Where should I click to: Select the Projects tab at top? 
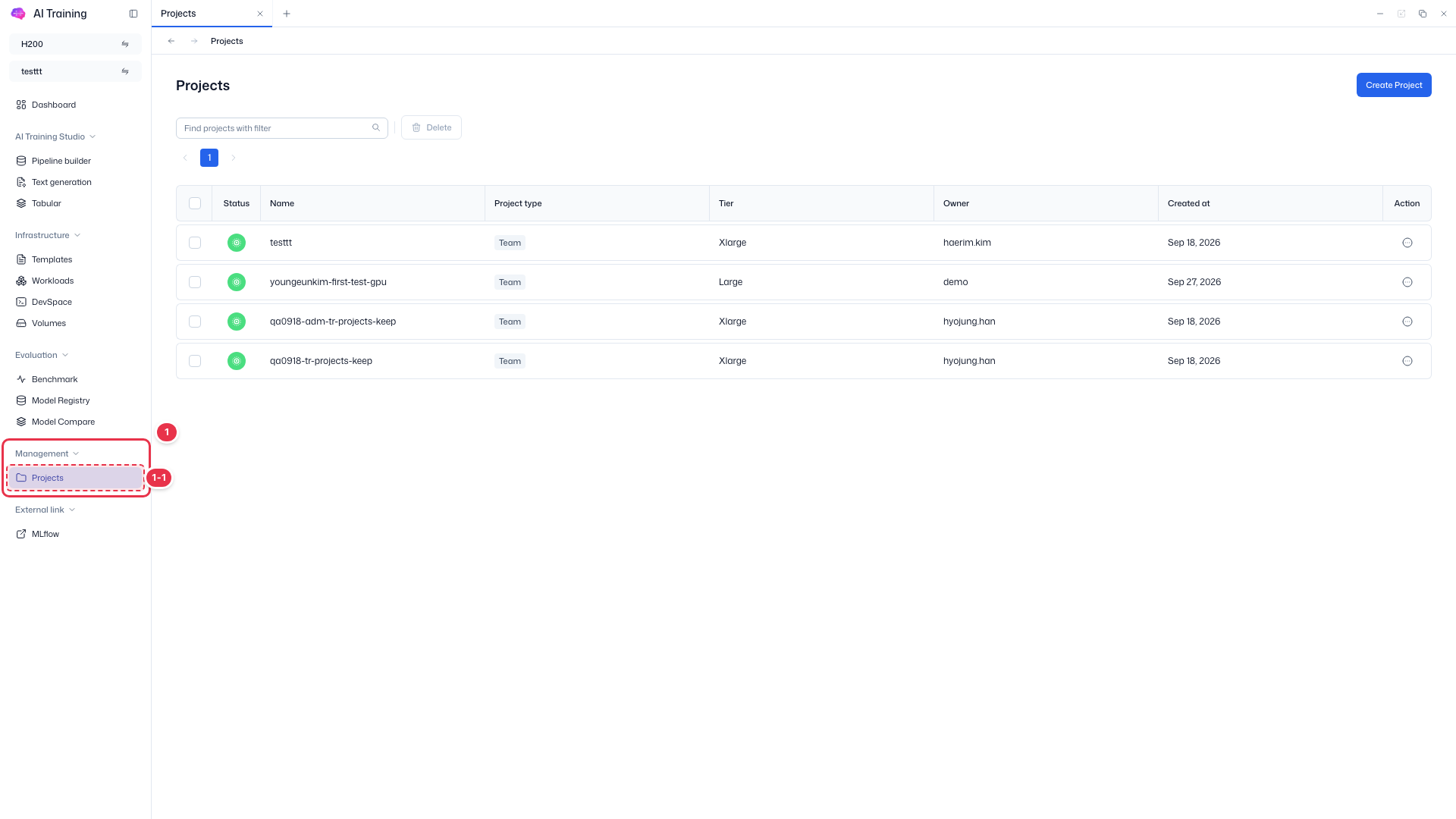(x=212, y=14)
